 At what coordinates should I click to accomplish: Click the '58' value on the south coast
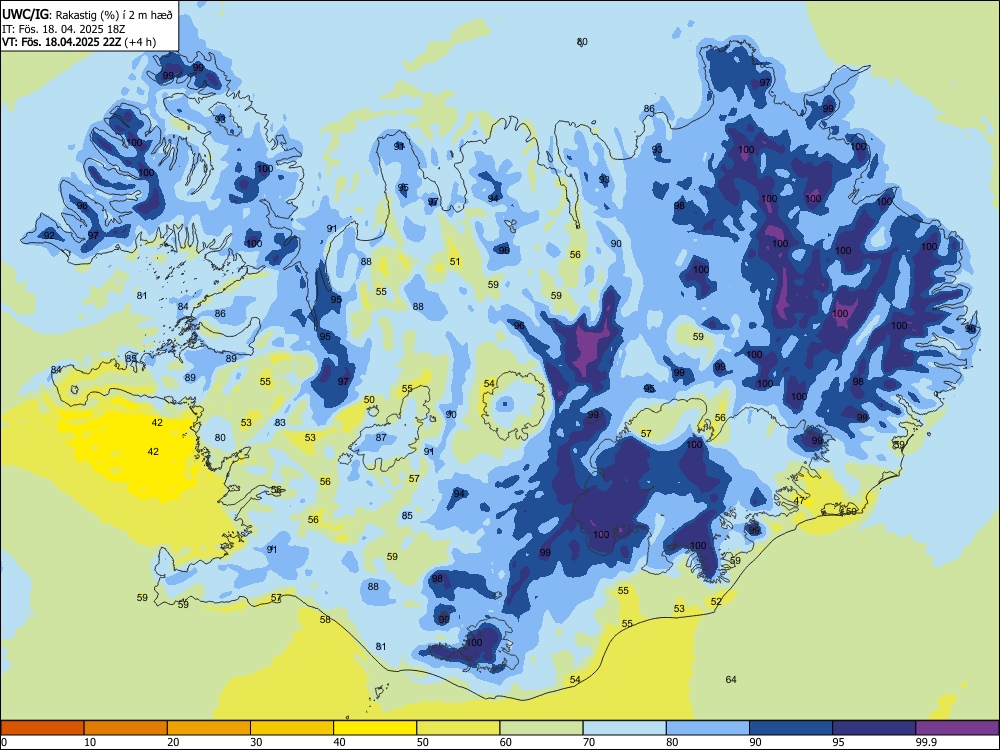click(325, 619)
